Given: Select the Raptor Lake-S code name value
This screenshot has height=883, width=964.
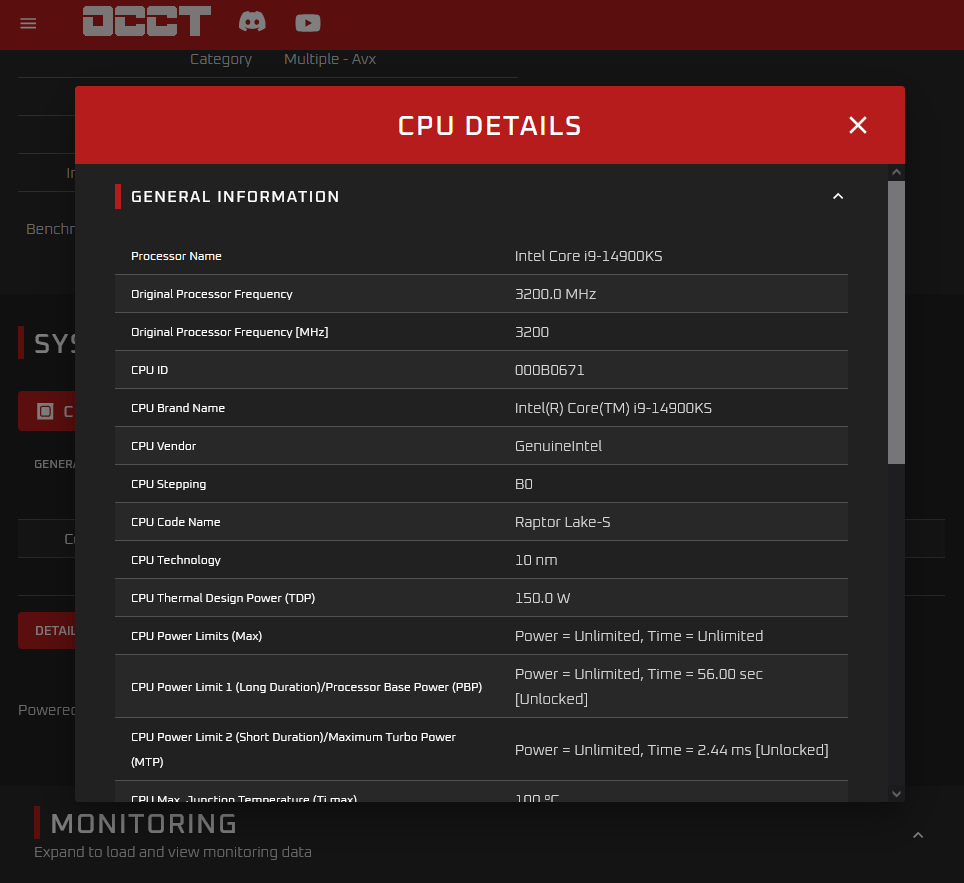Looking at the screenshot, I should [x=563, y=522].
